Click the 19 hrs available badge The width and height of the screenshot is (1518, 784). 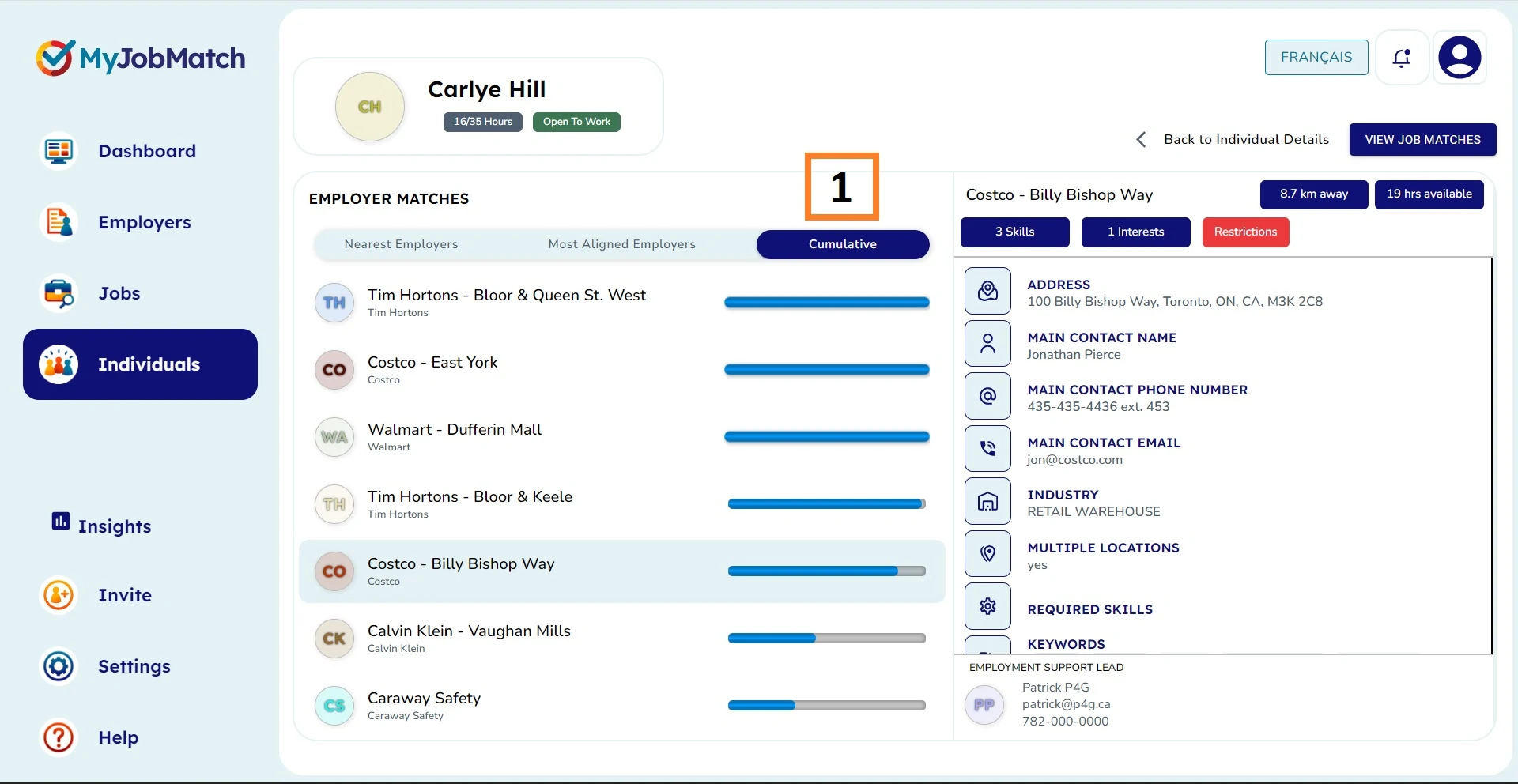click(x=1429, y=194)
